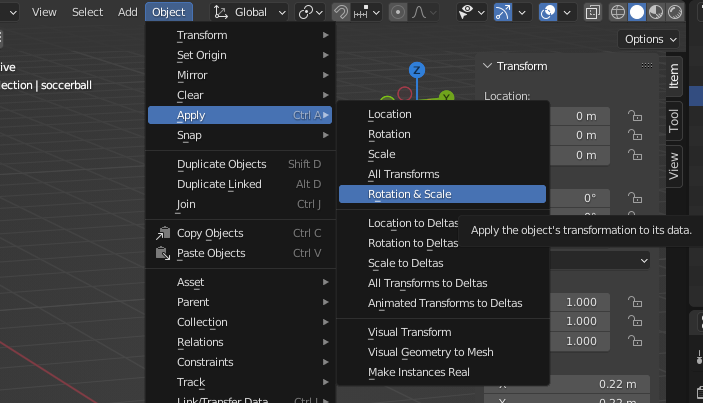Switch to solid shading mode

point(637,12)
